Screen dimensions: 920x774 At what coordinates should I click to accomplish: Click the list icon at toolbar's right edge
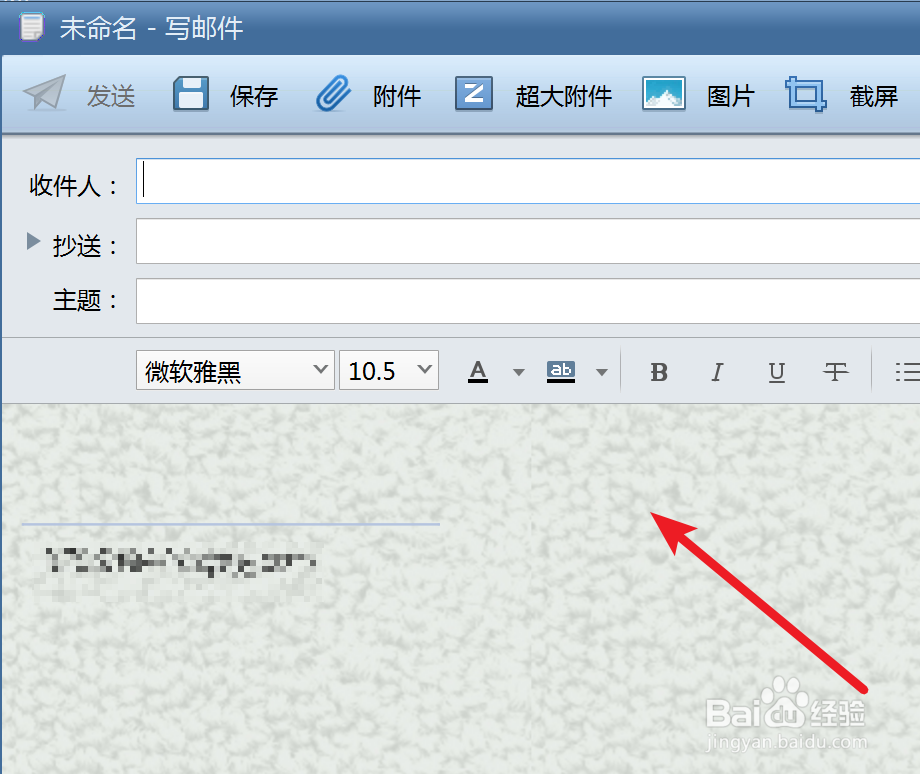pyautogui.click(x=908, y=371)
